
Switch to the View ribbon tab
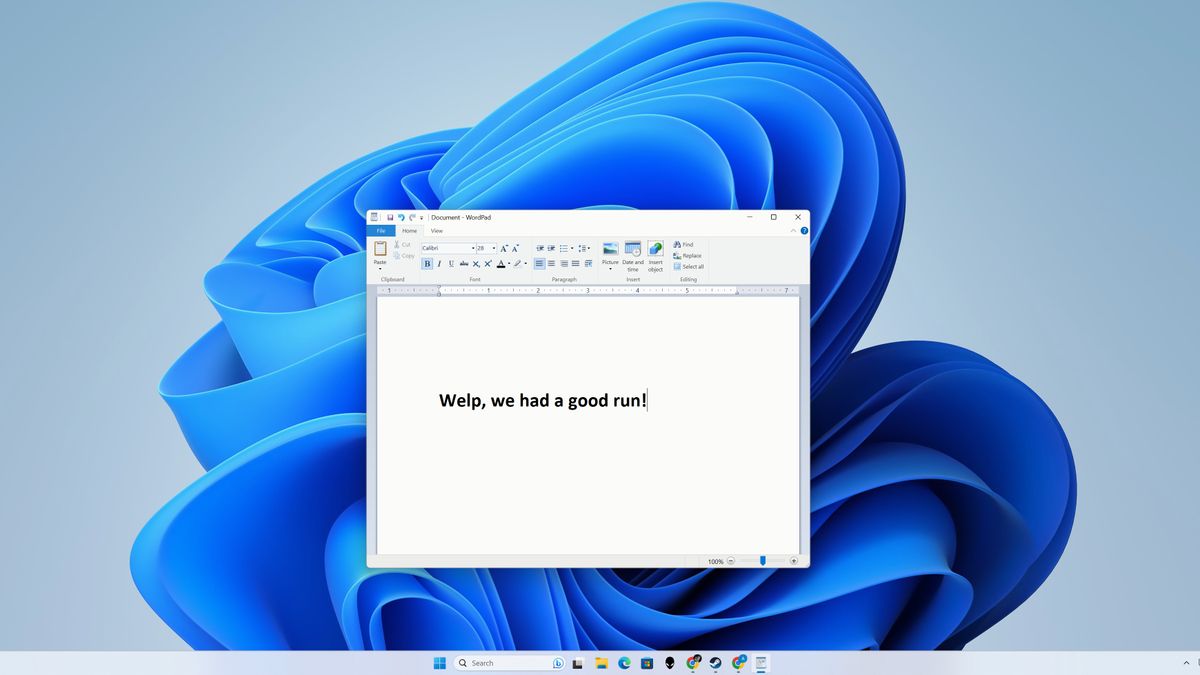point(437,231)
